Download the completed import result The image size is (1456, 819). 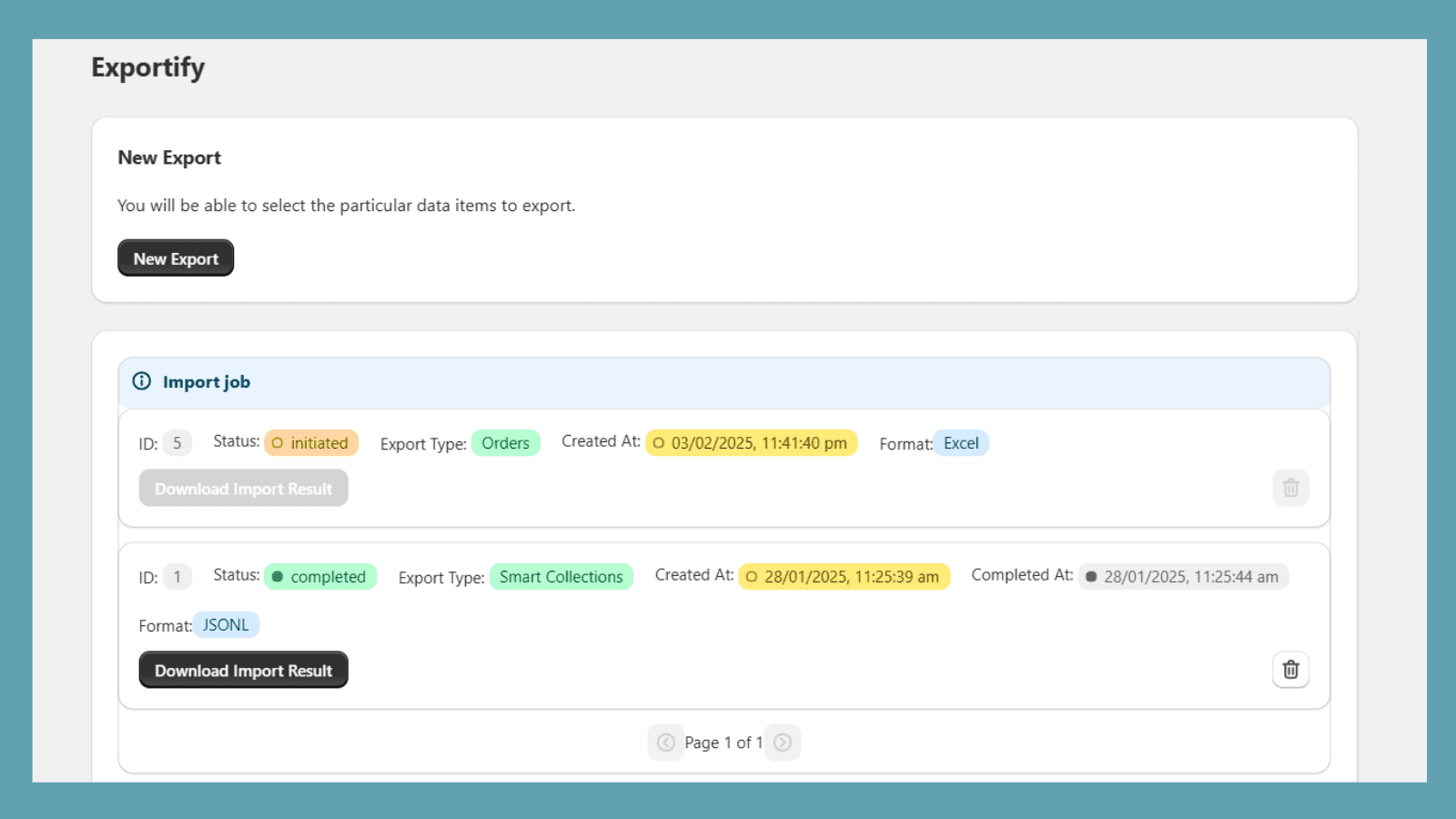tap(243, 670)
